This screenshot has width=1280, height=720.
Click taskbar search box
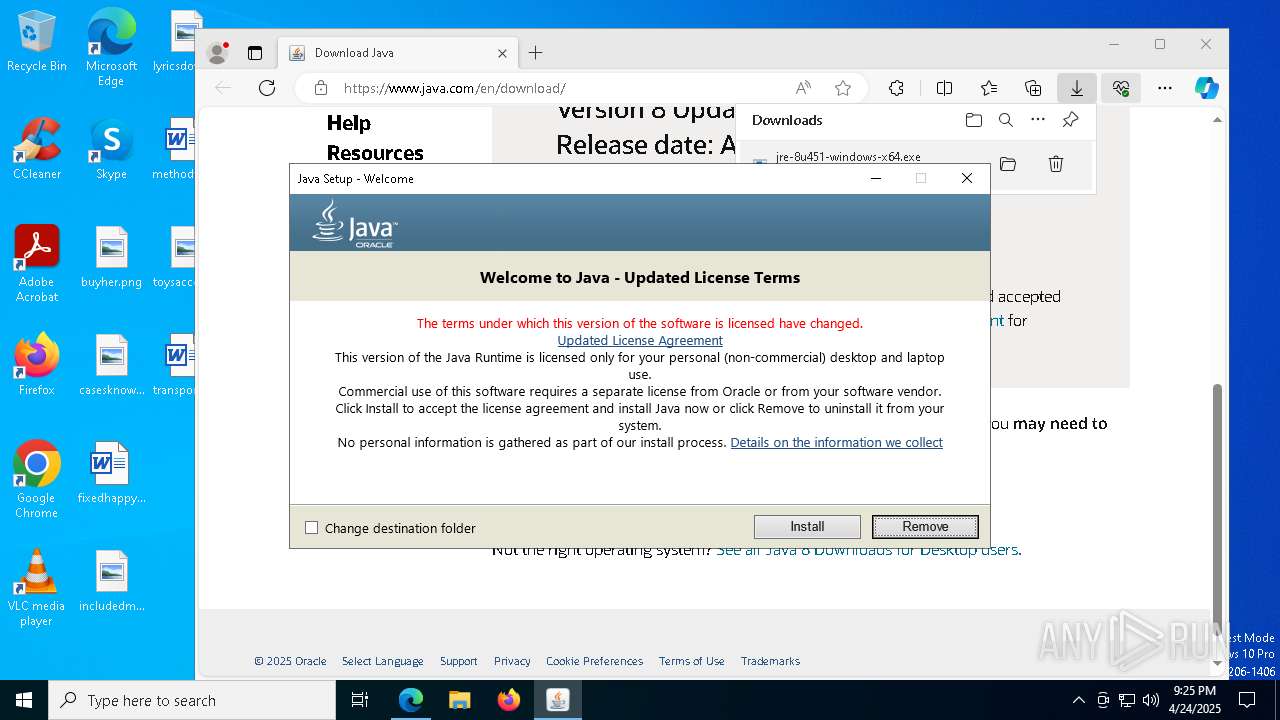[192, 700]
